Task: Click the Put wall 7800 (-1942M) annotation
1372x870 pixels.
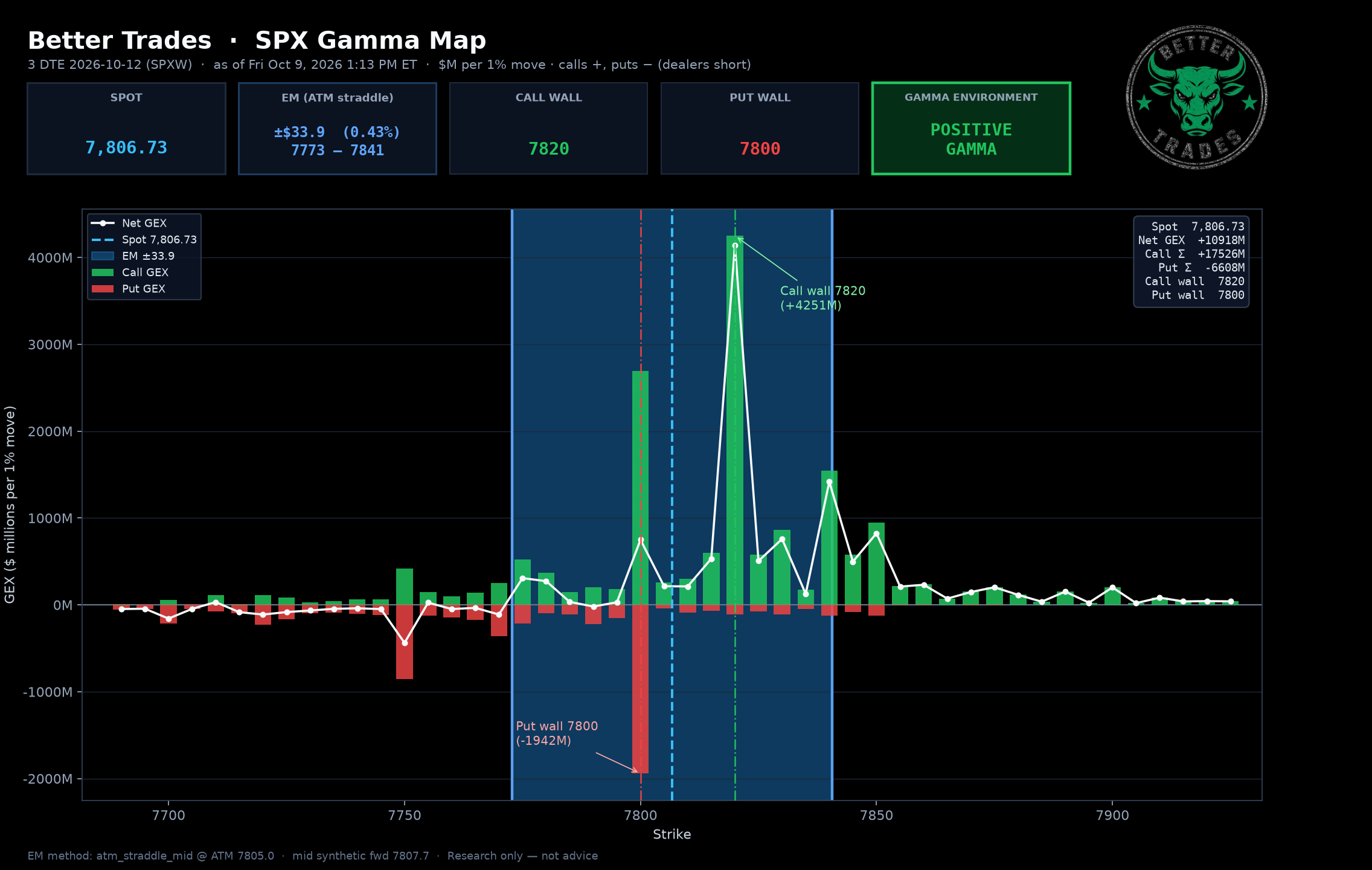Action: [x=557, y=733]
